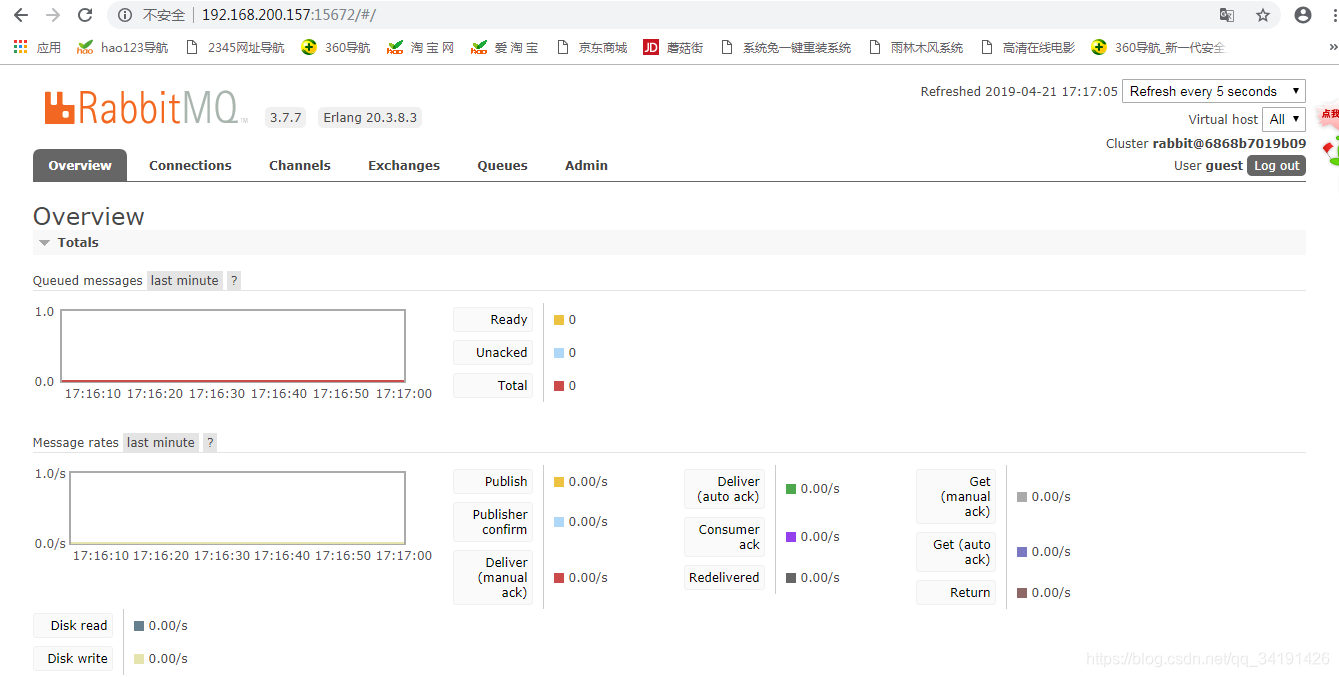This screenshot has width=1339, height=677.
Task: Click the RabbitMQ logo
Action: 144,108
